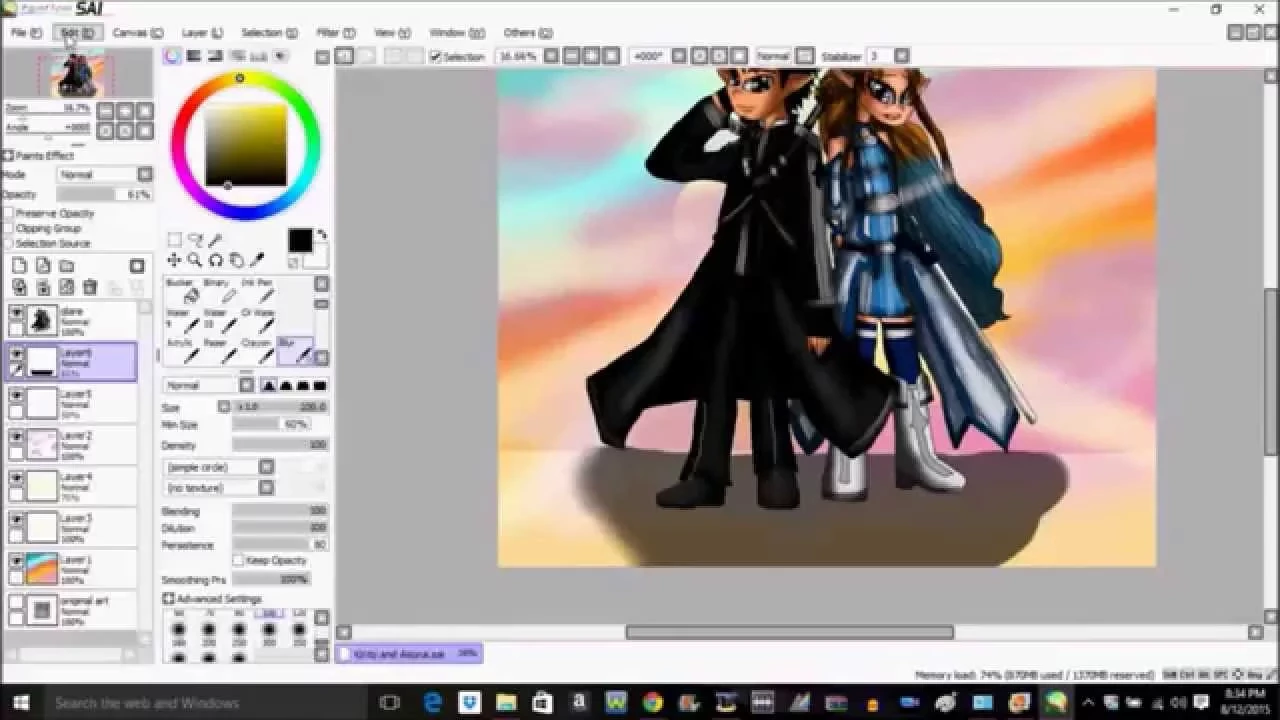Viewport: 1280px width, 720px height.
Task: Adjust the brush Density slider
Action: point(280,445)
